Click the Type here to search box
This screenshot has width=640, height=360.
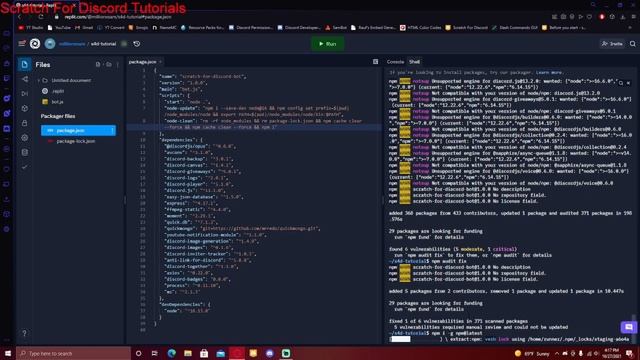[x=73, y=353]
